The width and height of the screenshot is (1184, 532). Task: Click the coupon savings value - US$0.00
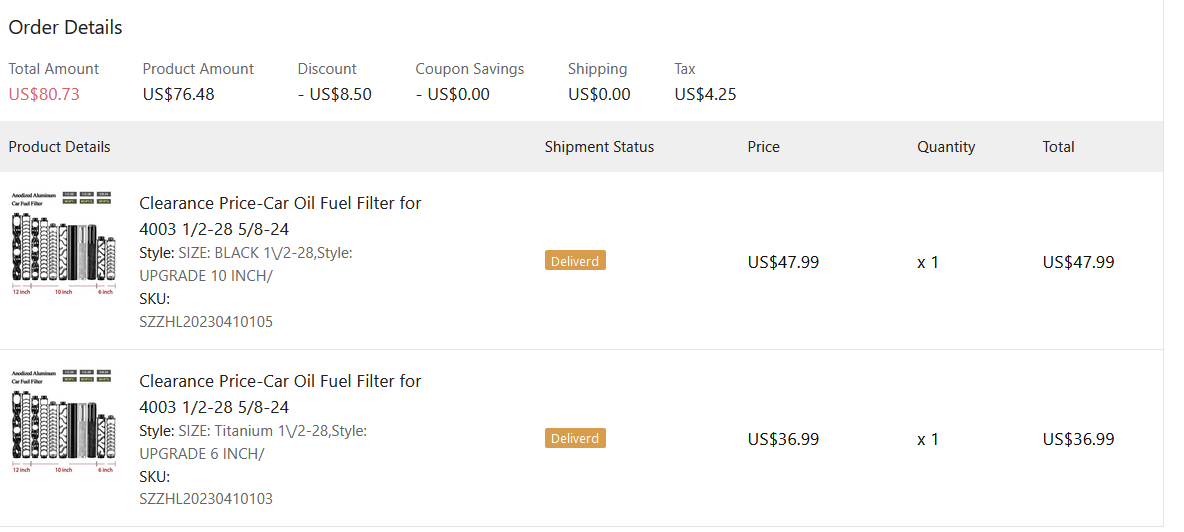[x=453, y=95]
